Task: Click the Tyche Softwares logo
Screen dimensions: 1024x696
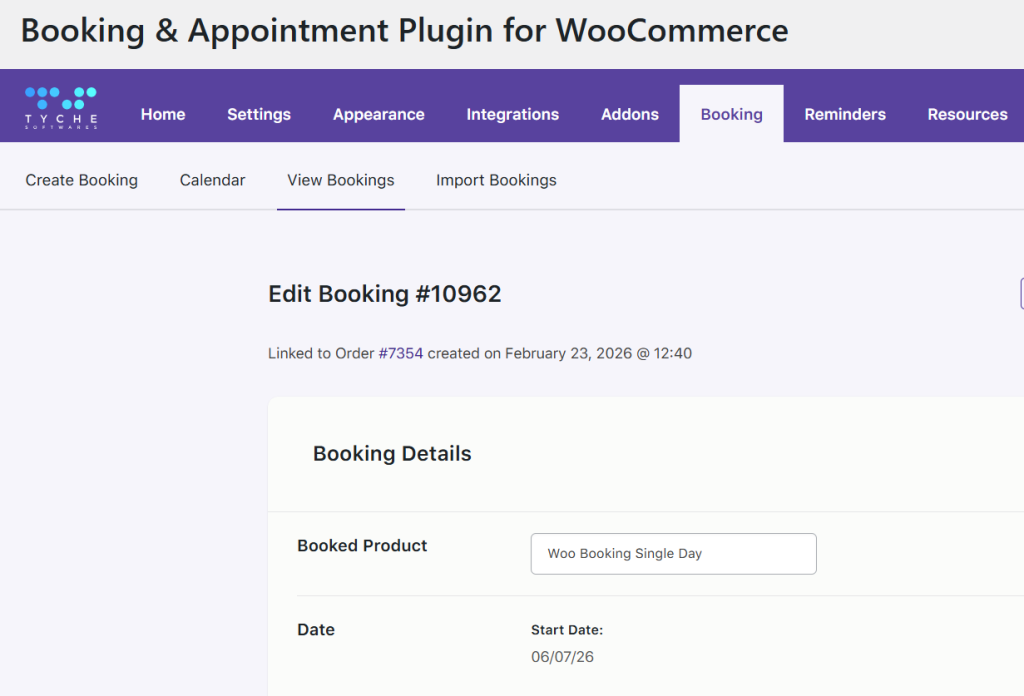Action: [x=61, y=108]
